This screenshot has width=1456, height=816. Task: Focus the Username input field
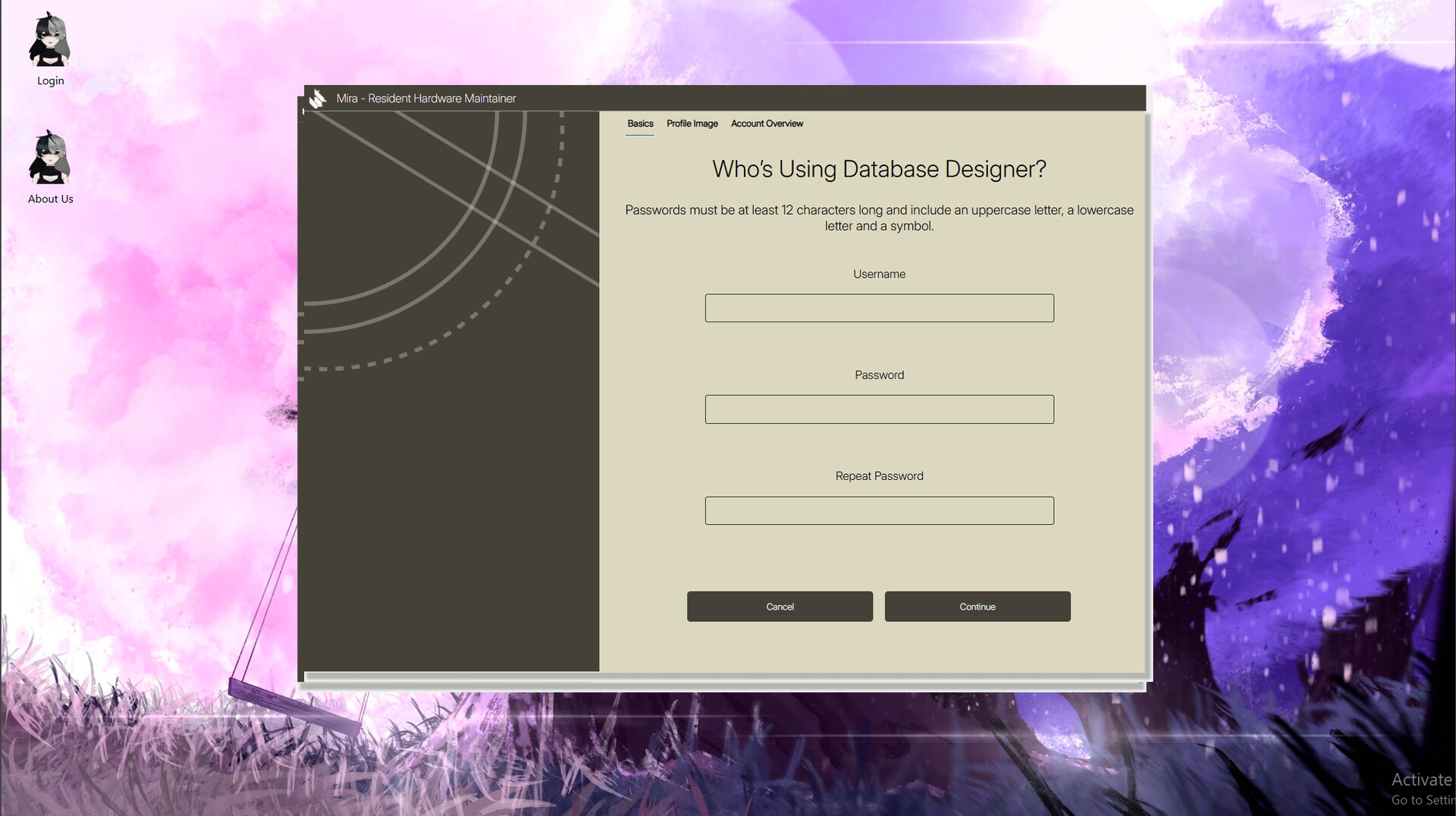(x=879, y=308)
